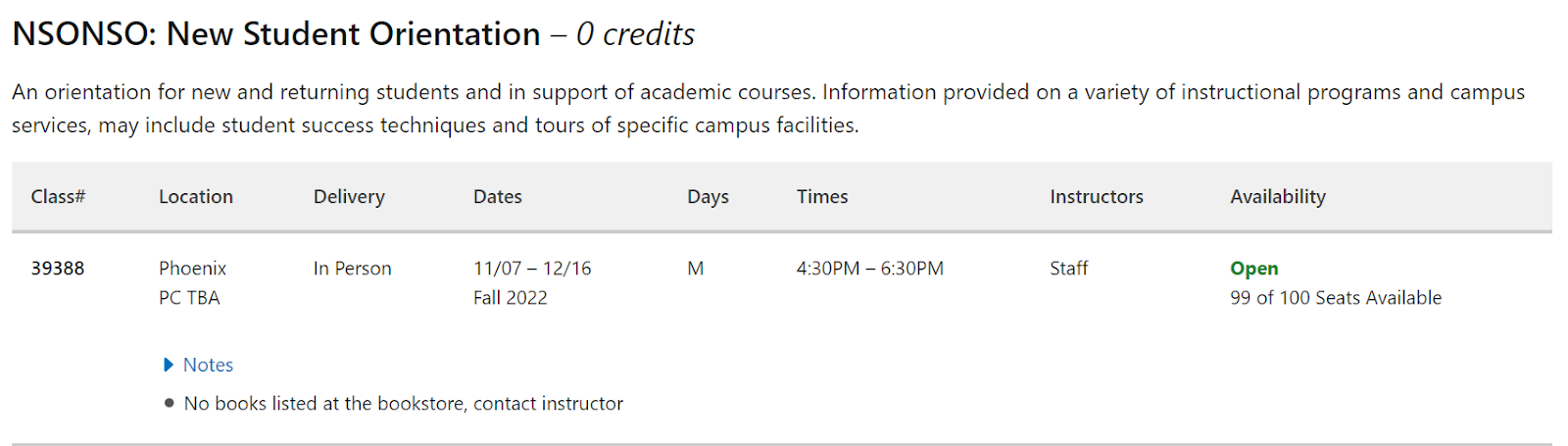The image size is (1568, 446).
Task: Click the no books listed bookstore note
Action: point(404,404)
